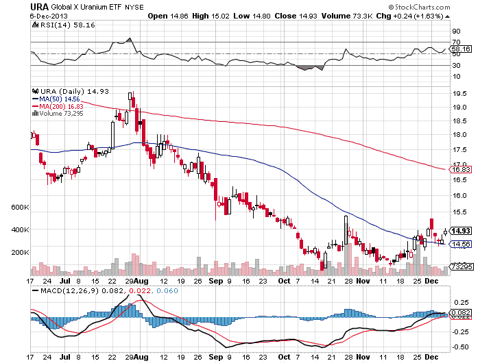Click the red 0.022 MACD signal value
The image size is (480, 363).
tap(140, 291)
